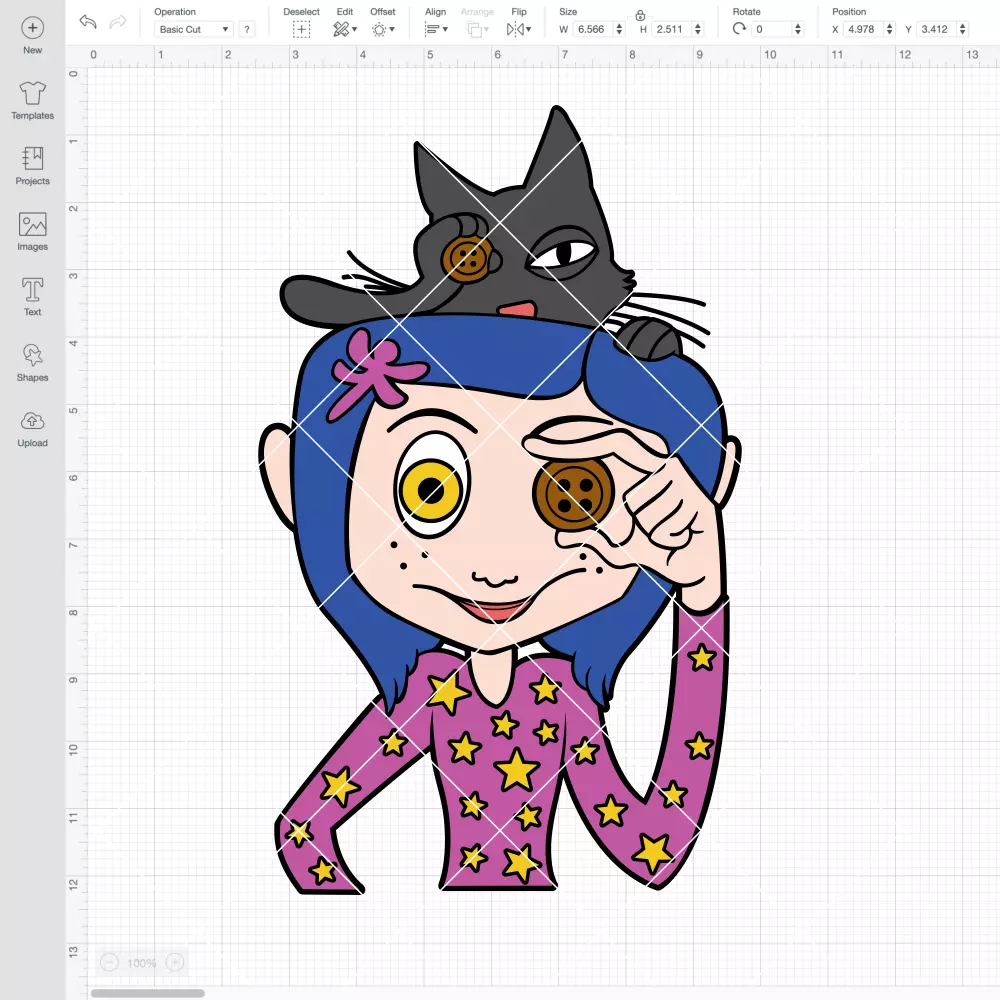Zoom in the canvas
The image size is (1000, 1000).
tap(175, 962)
